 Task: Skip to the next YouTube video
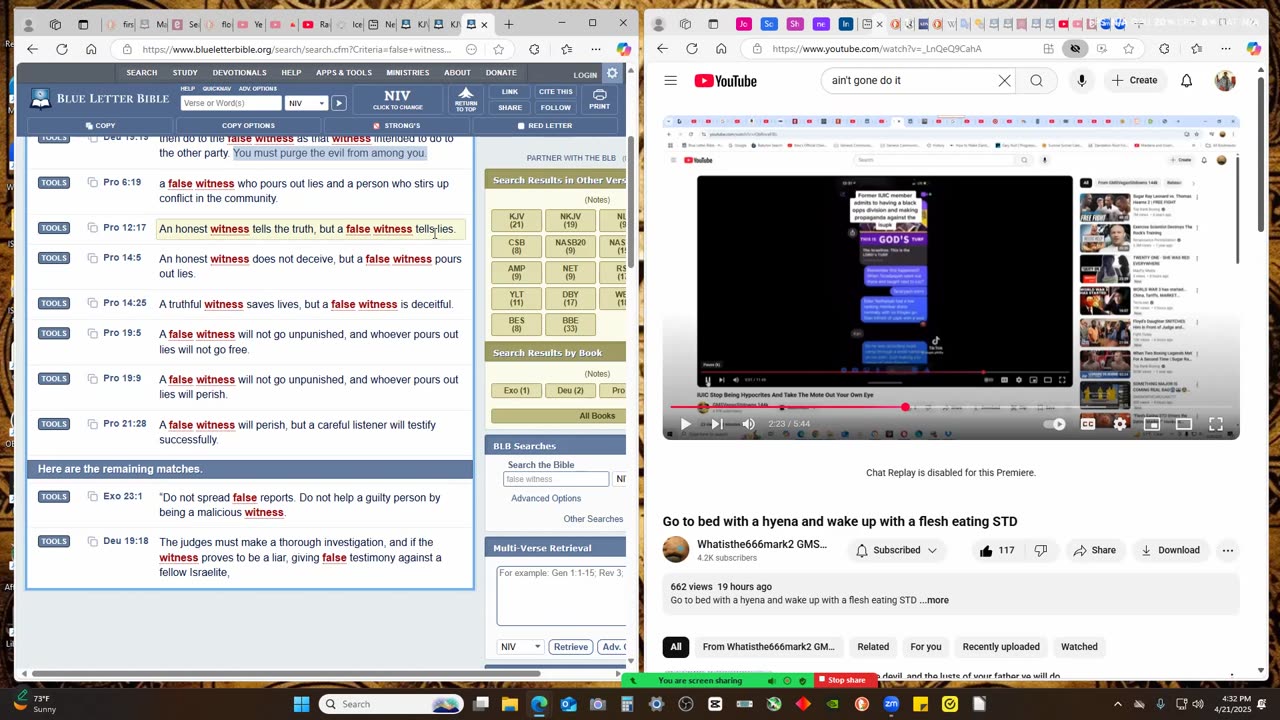click(x=716, y=424)
